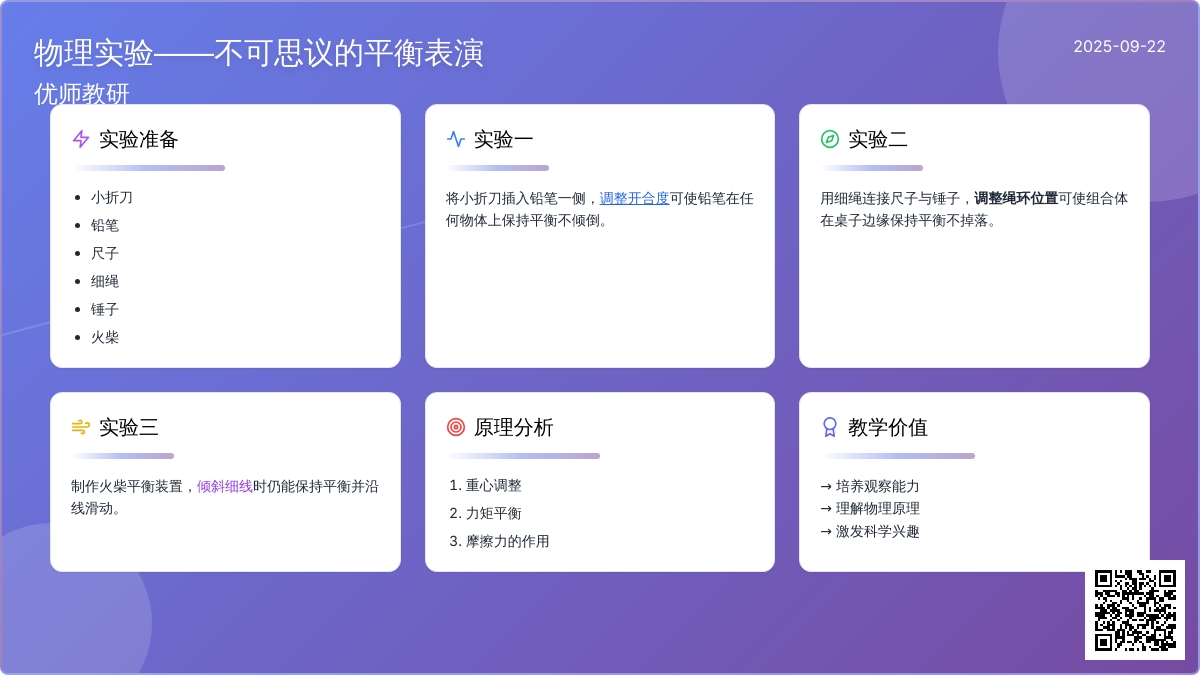Select numbered item 力矩平衡

(494, 514)
